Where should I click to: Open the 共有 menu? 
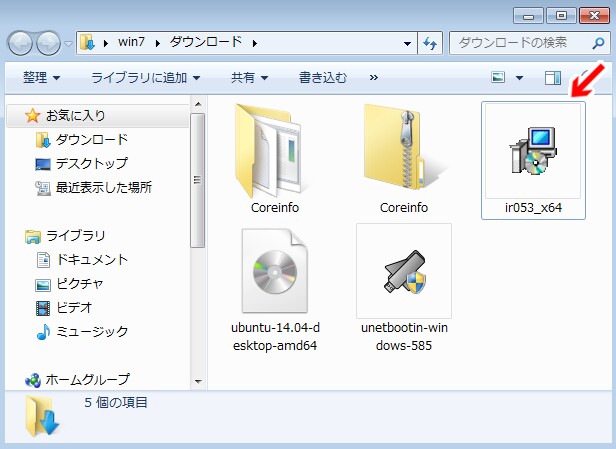(250, 77)
